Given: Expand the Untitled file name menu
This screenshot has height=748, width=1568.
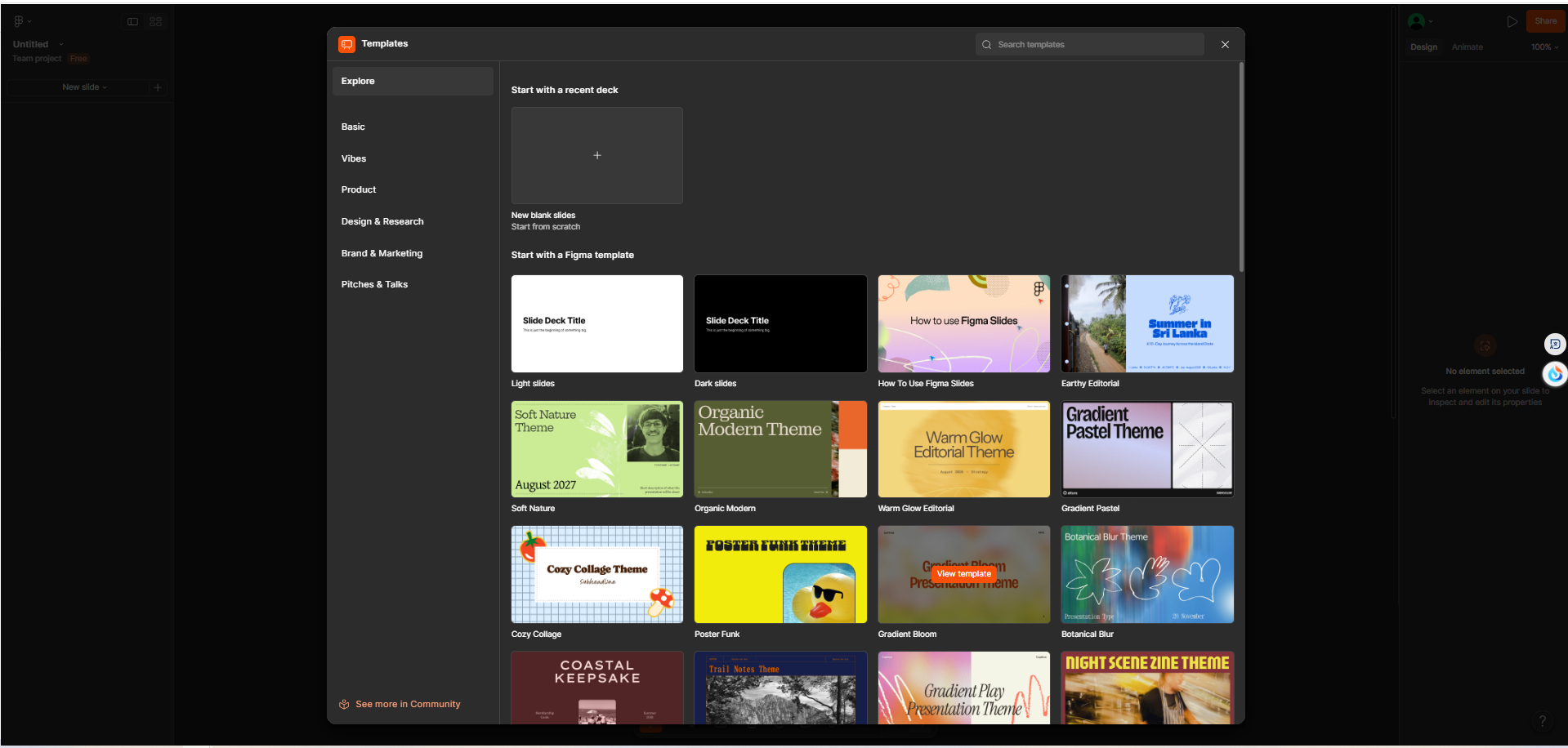Looking at the screenshot, I should (61, 44).
